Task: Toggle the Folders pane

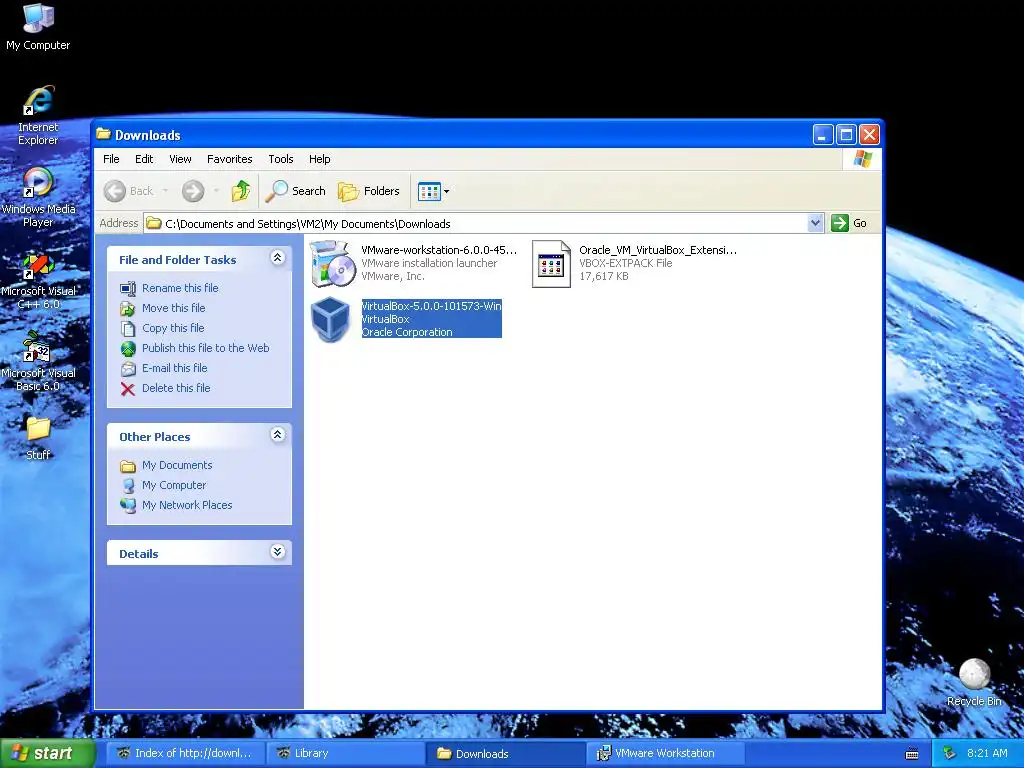Action: [369, 191]
